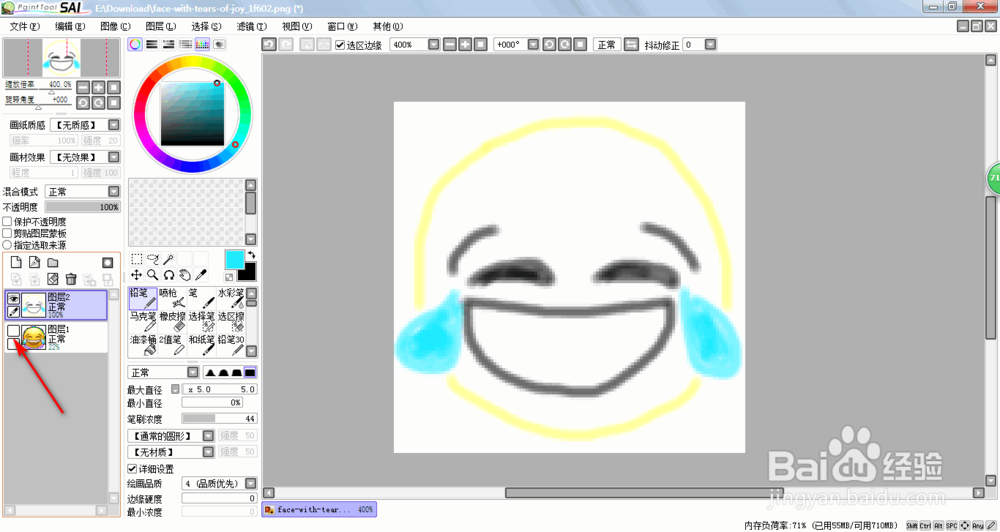
Task: Enable 剪贴图层蒙板 checkbox
Action: pos(8,233)
